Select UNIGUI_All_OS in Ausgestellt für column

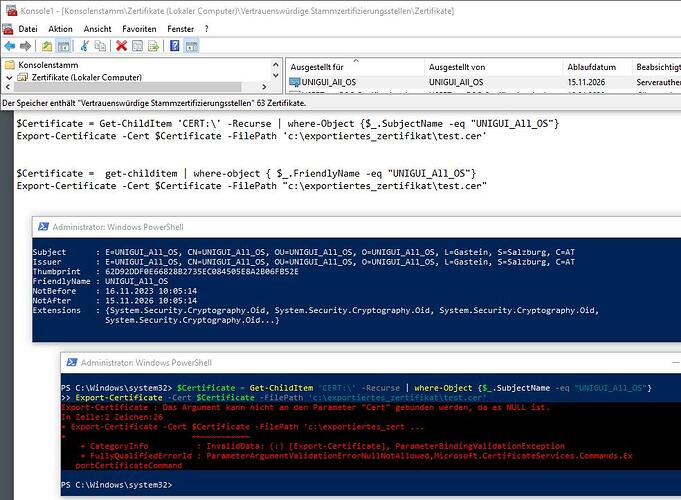328,82
